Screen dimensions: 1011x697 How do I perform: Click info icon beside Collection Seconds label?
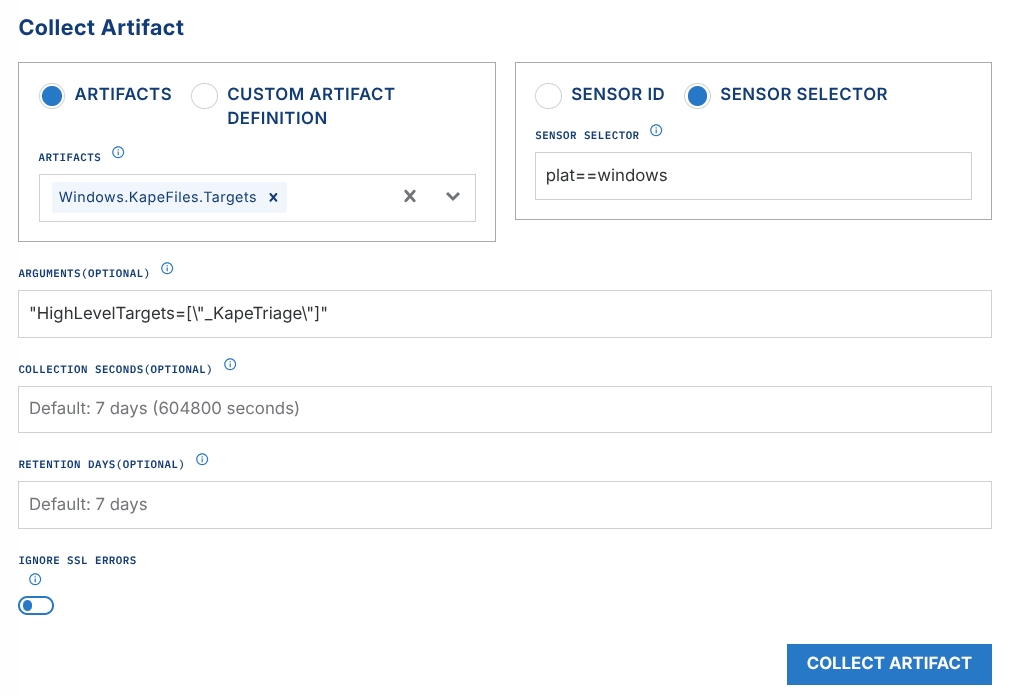230,365
